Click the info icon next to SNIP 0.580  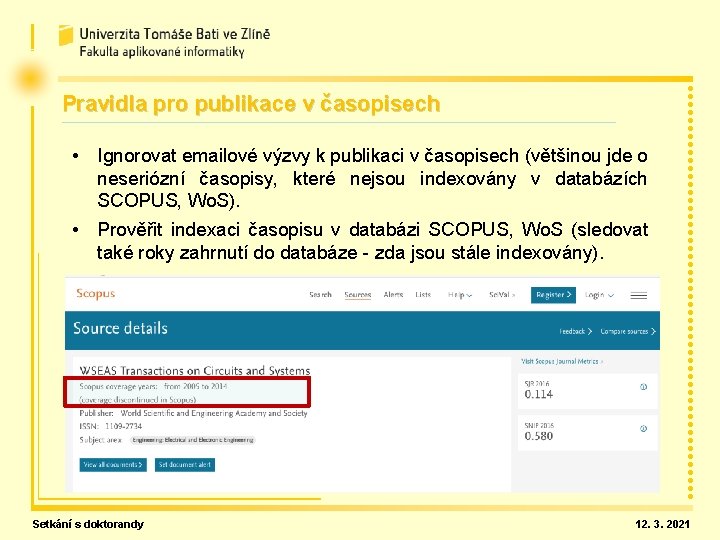(643, 428)
